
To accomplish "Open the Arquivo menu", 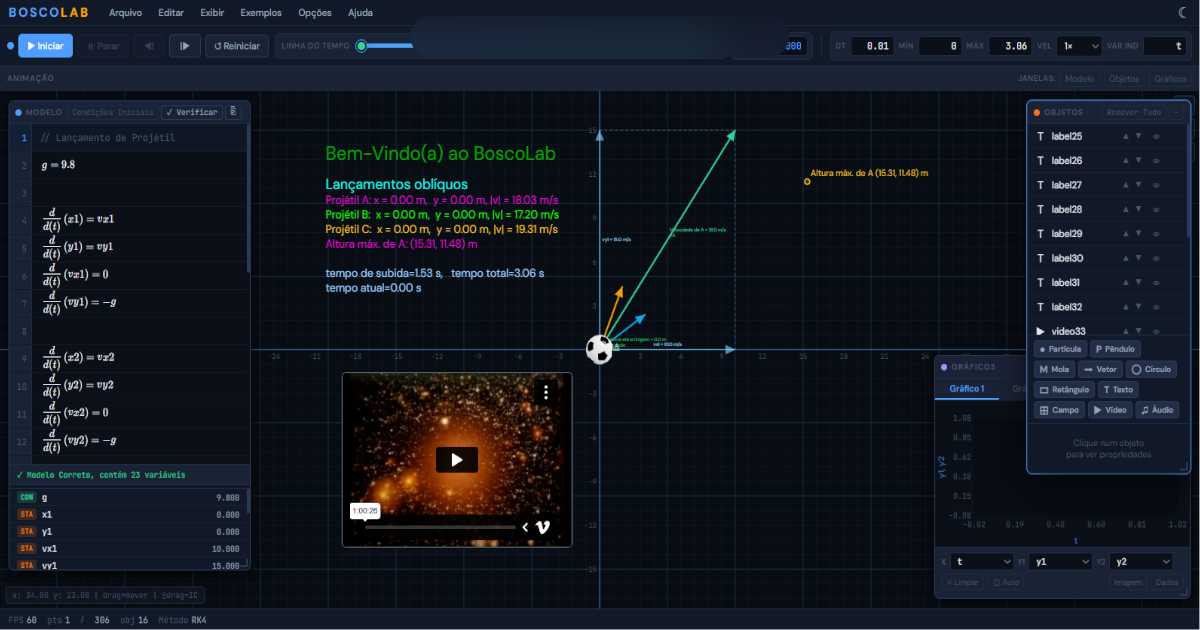I will pos(125,13).
